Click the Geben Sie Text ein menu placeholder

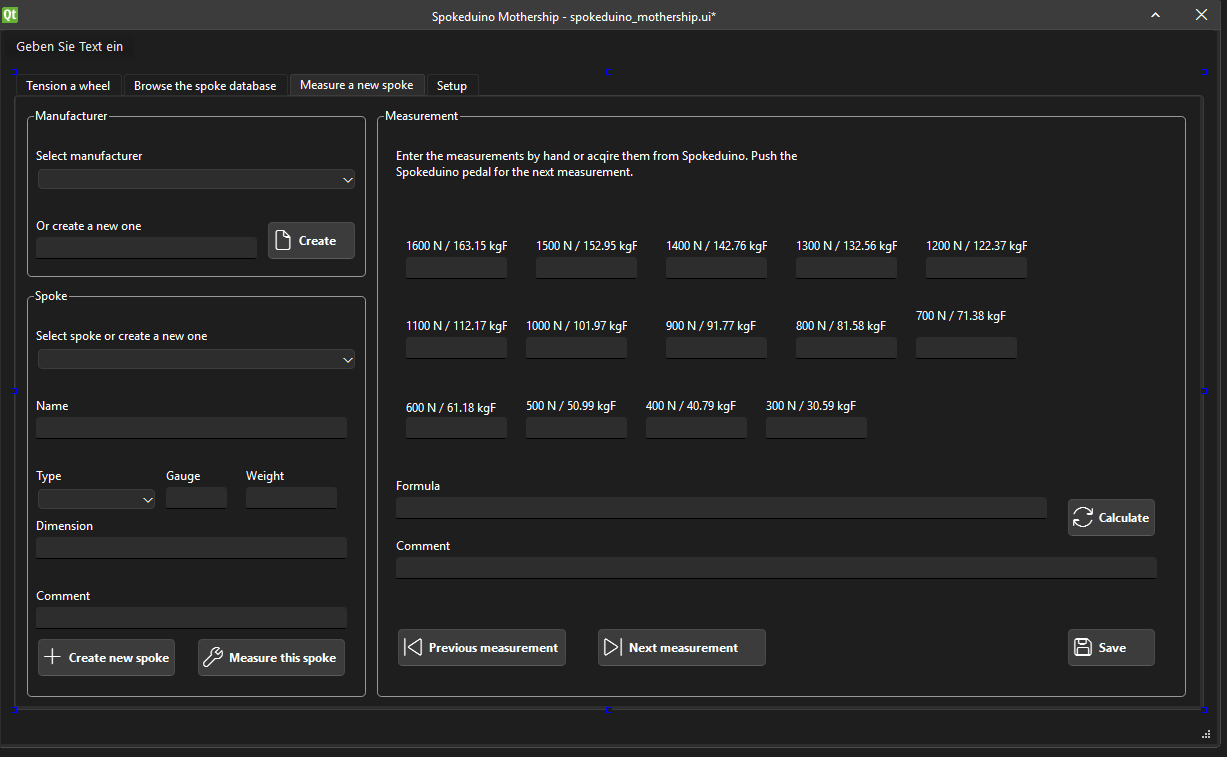(x=70, y=46)
